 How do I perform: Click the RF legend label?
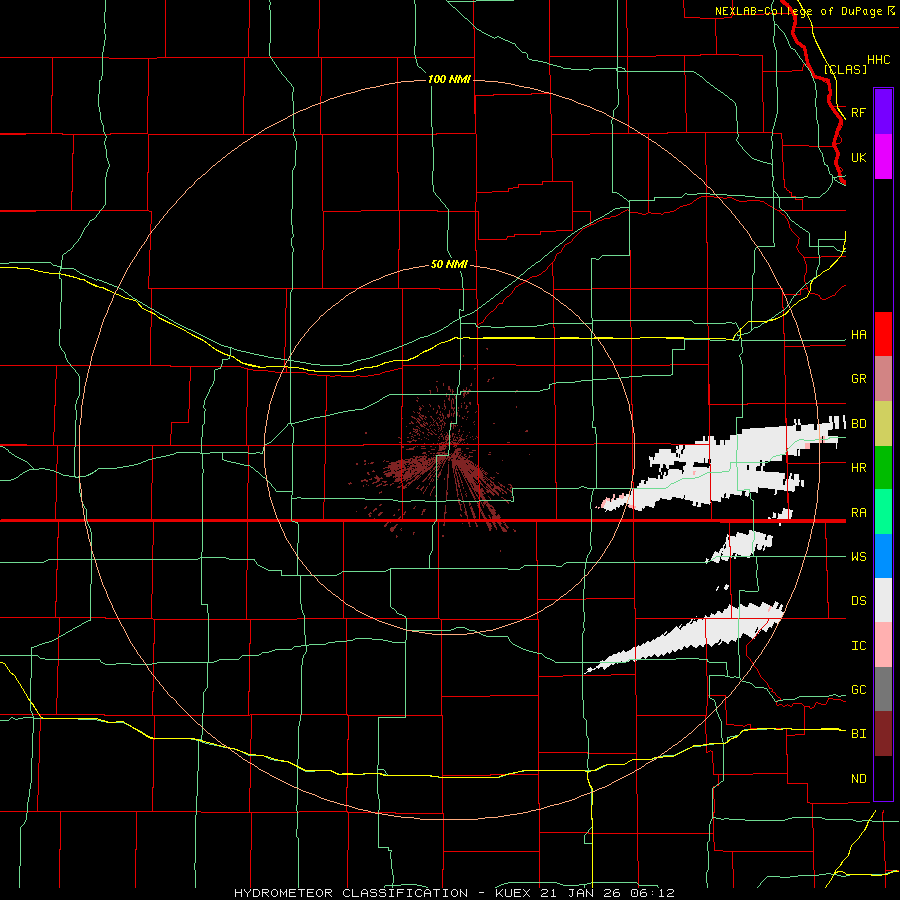point(859,112)
